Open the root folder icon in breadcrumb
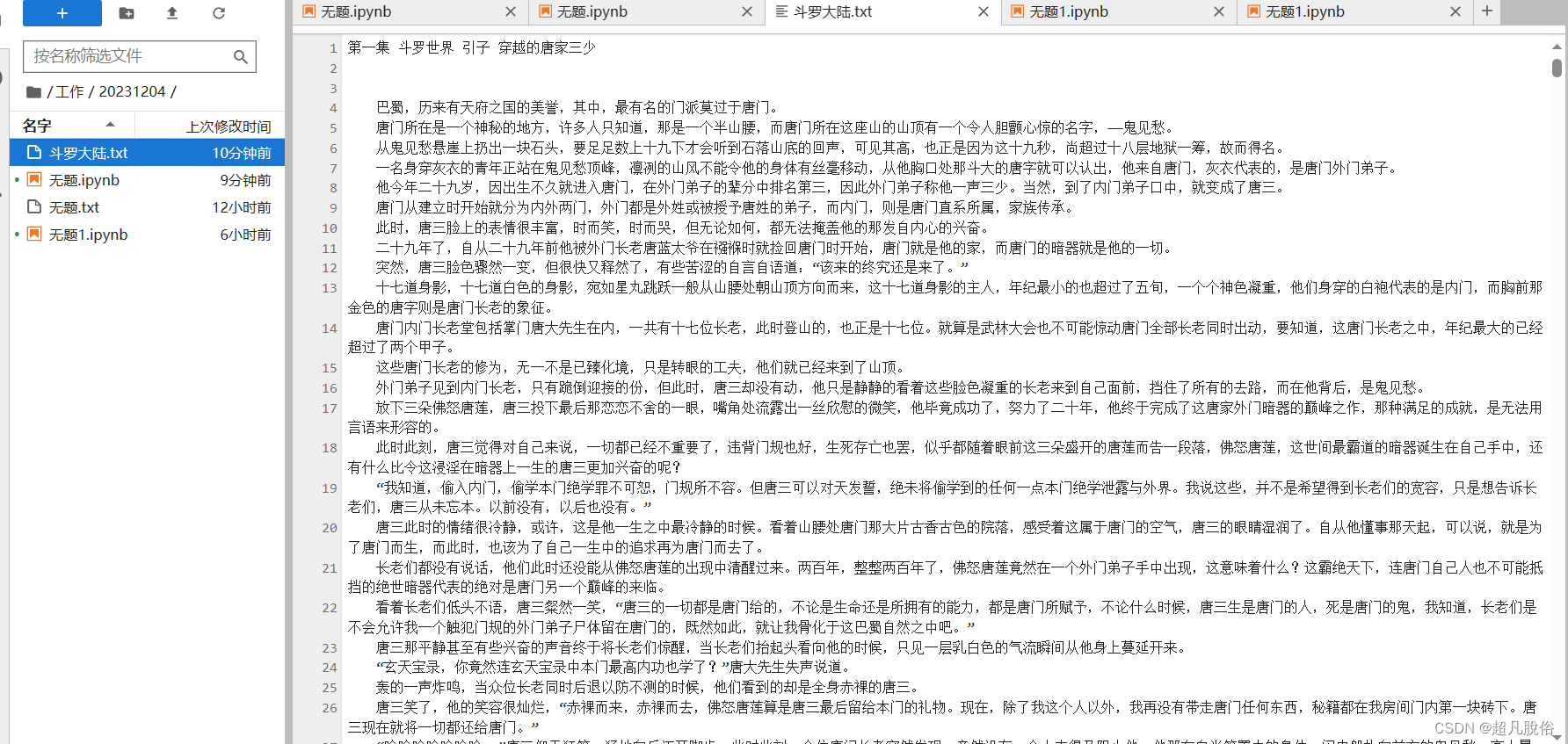 tap(33, 92)
